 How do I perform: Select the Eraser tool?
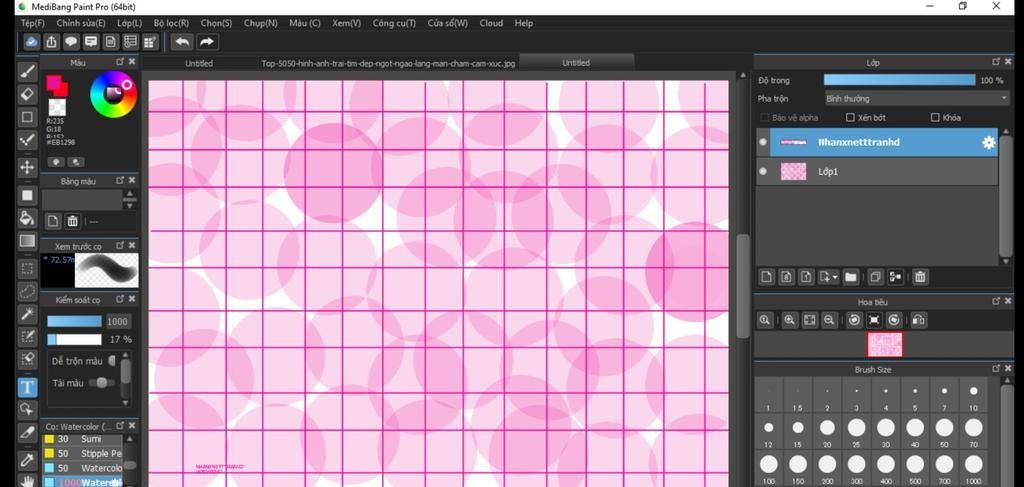pyautogui.click(x=27, y=94)
